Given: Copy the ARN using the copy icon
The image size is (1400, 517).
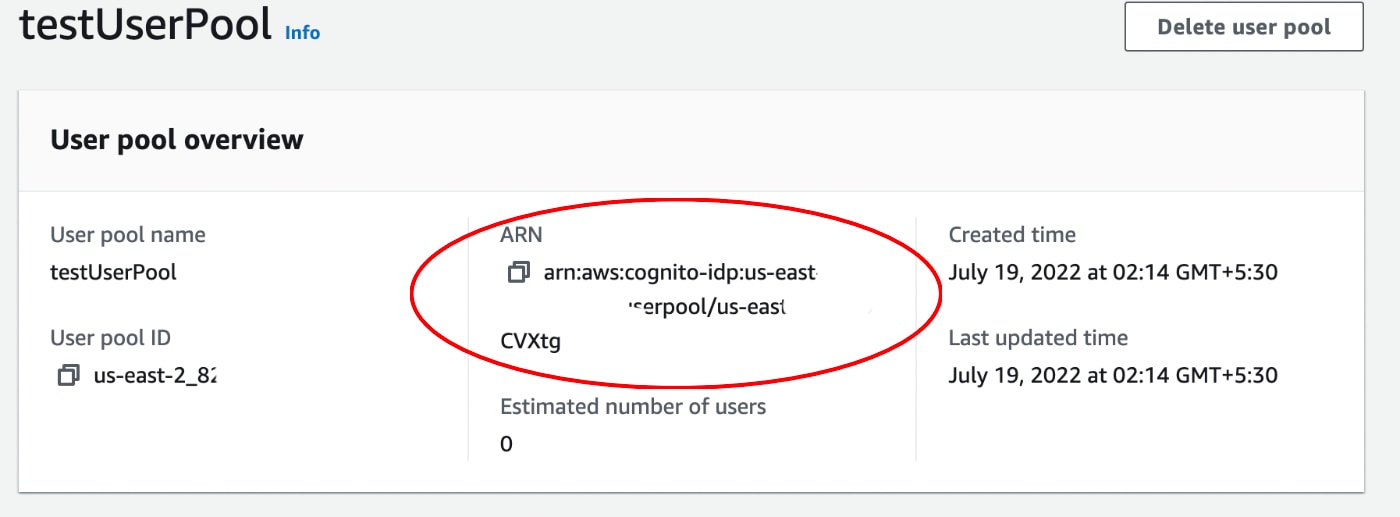Looking at the screenshot, I should (x=518, y=272).
